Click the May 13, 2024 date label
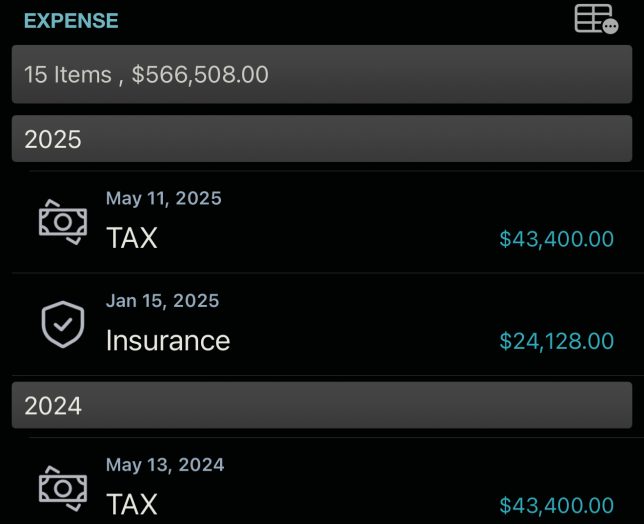Viewport: 644px width, 524px height. point(165,465)
